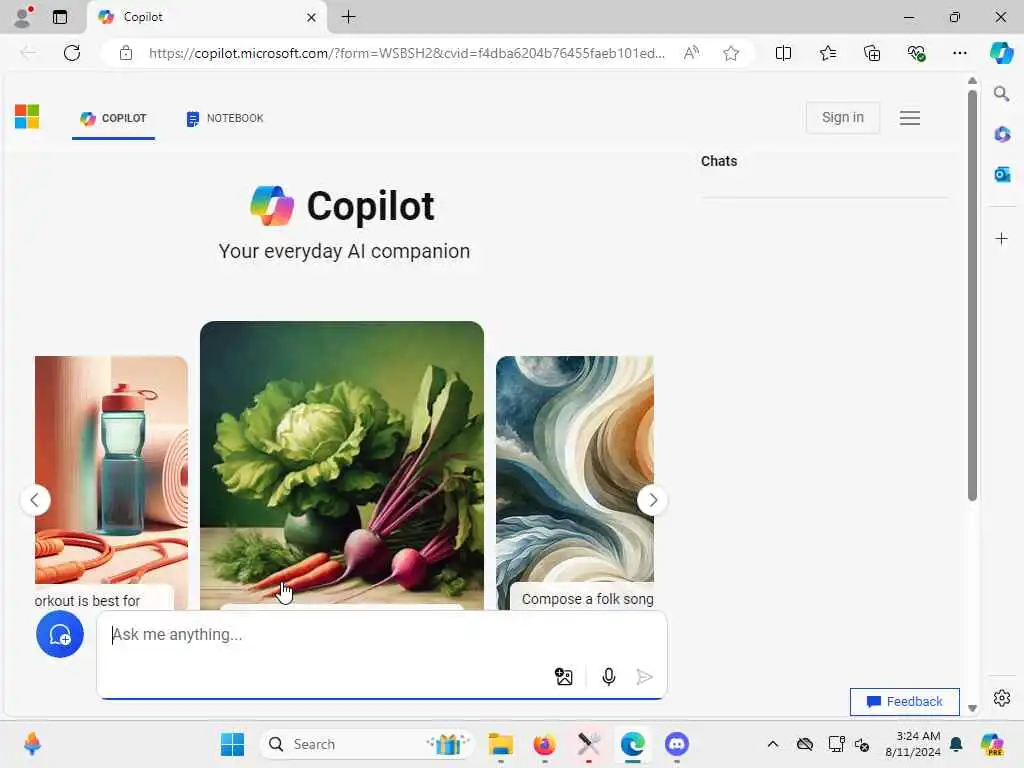
Task: Open a new browser tab with plus button
Action: [349, 17]
